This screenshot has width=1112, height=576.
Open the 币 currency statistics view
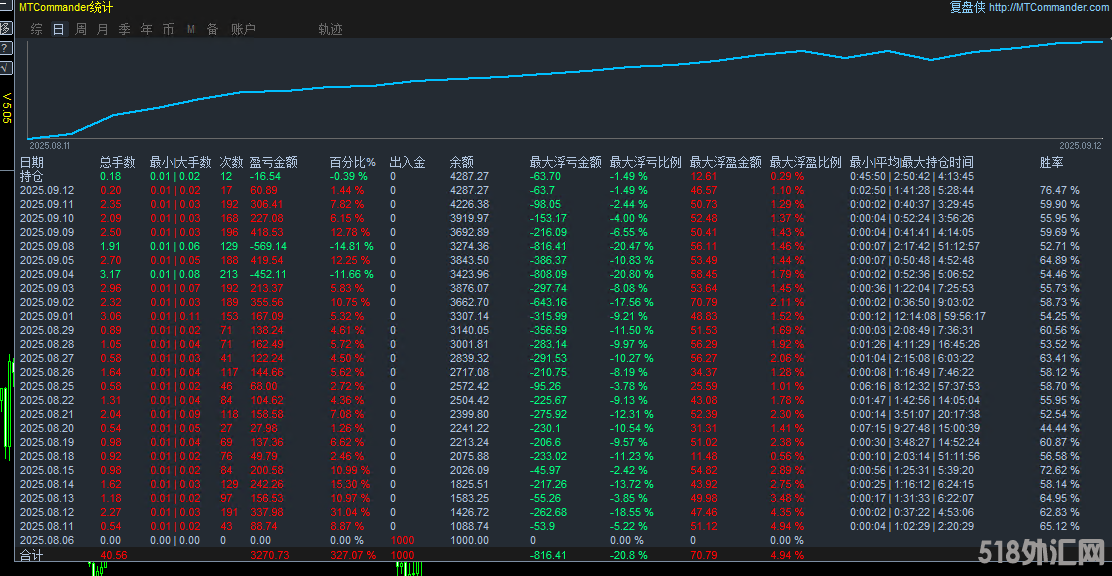[167, 29]
